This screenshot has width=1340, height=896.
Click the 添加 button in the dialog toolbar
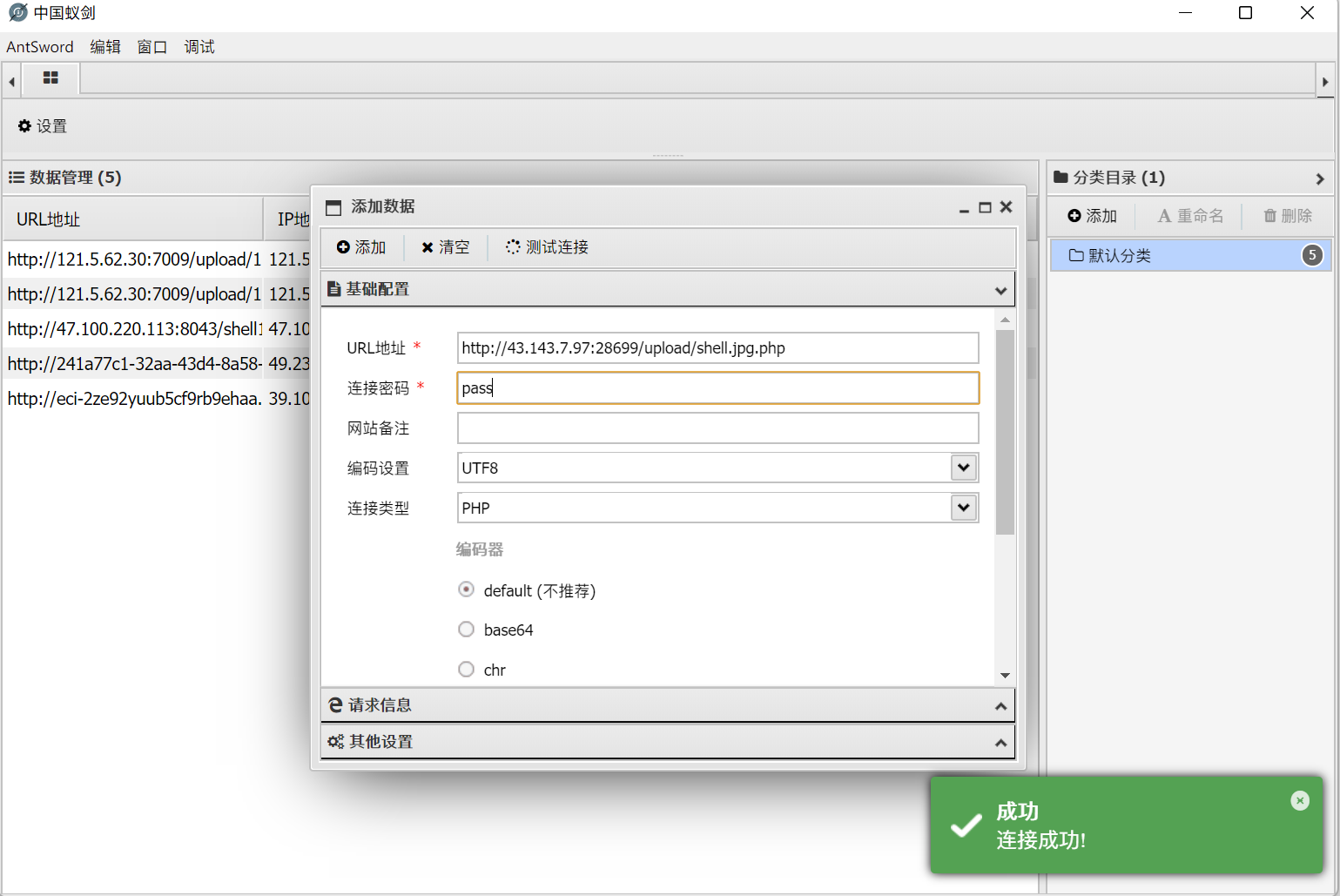[361, 247]
